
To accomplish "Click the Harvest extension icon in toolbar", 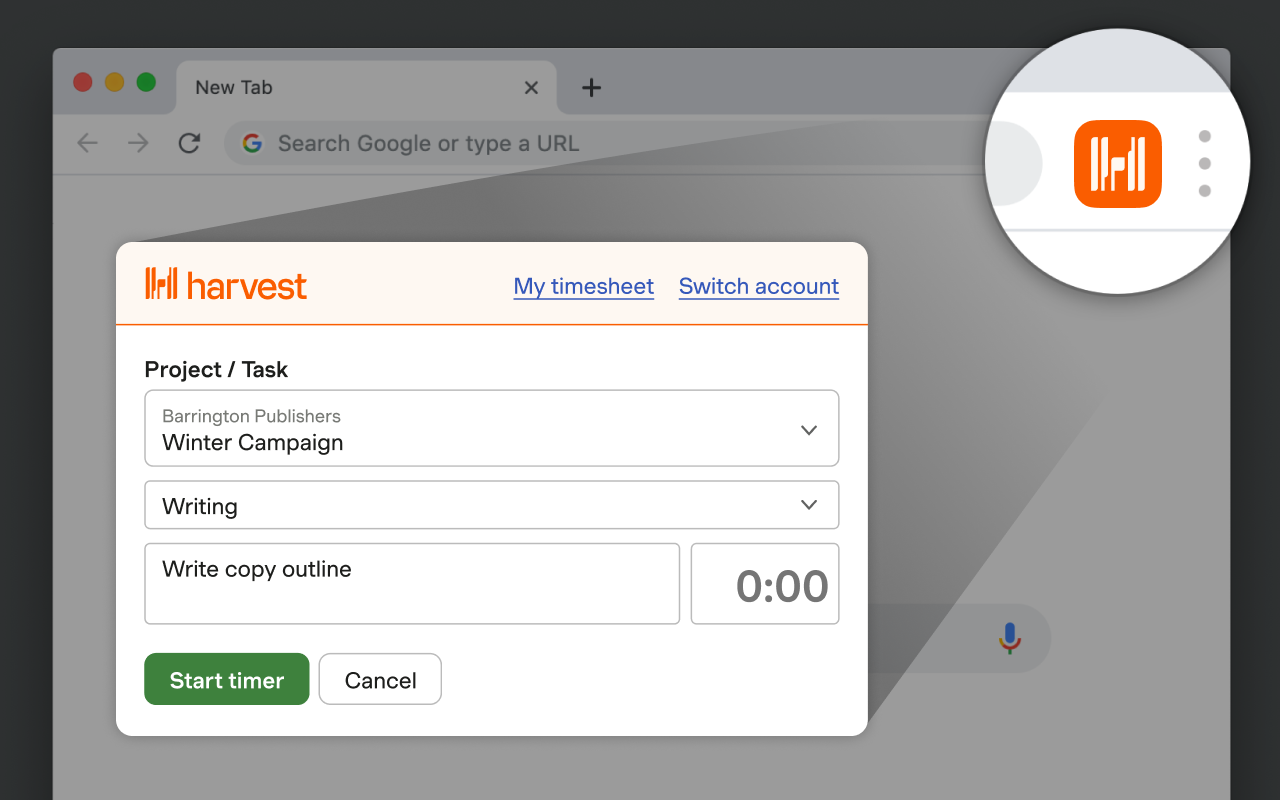I will 1117,164.
